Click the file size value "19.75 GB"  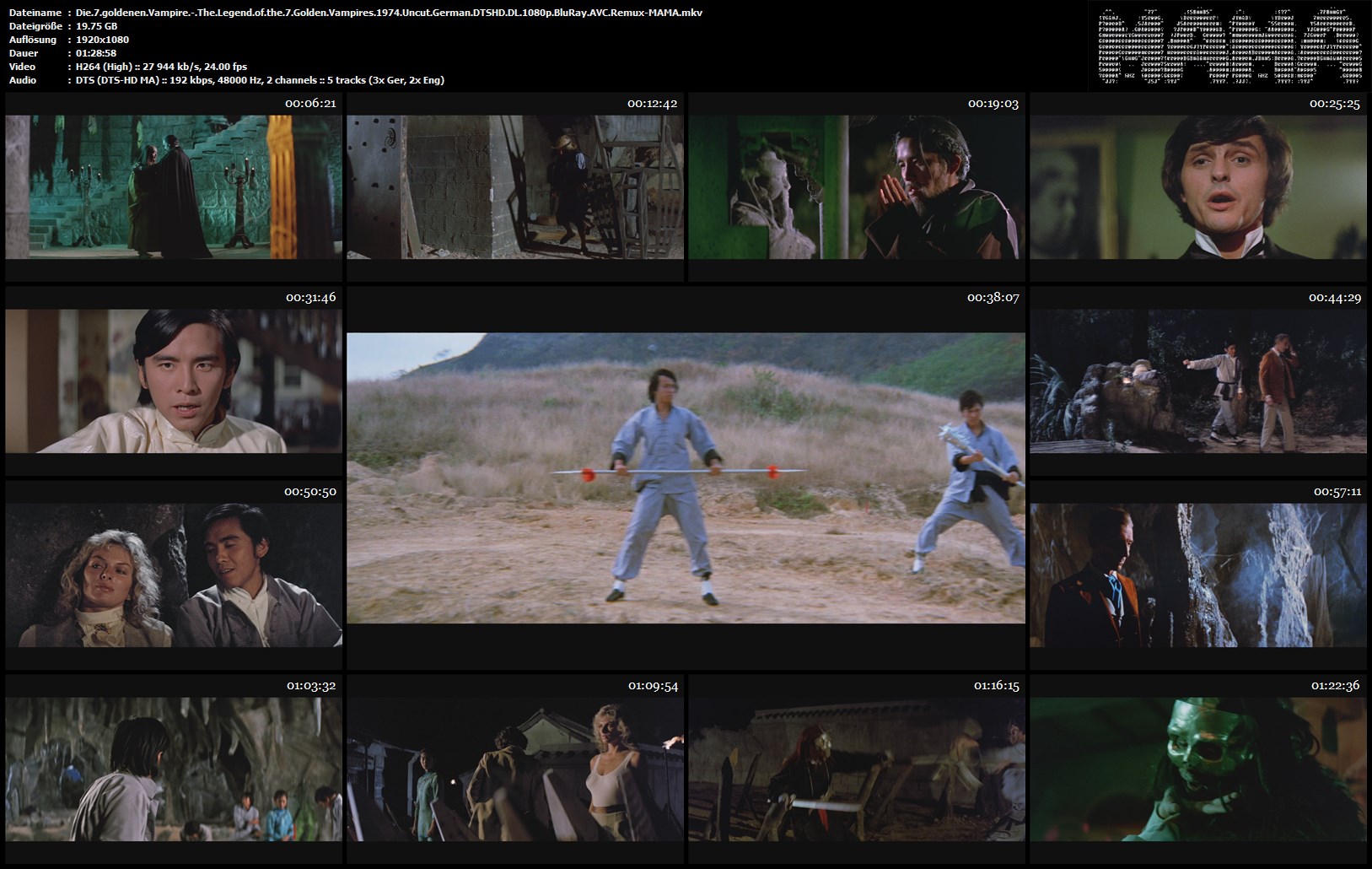(x=97, y=26)
